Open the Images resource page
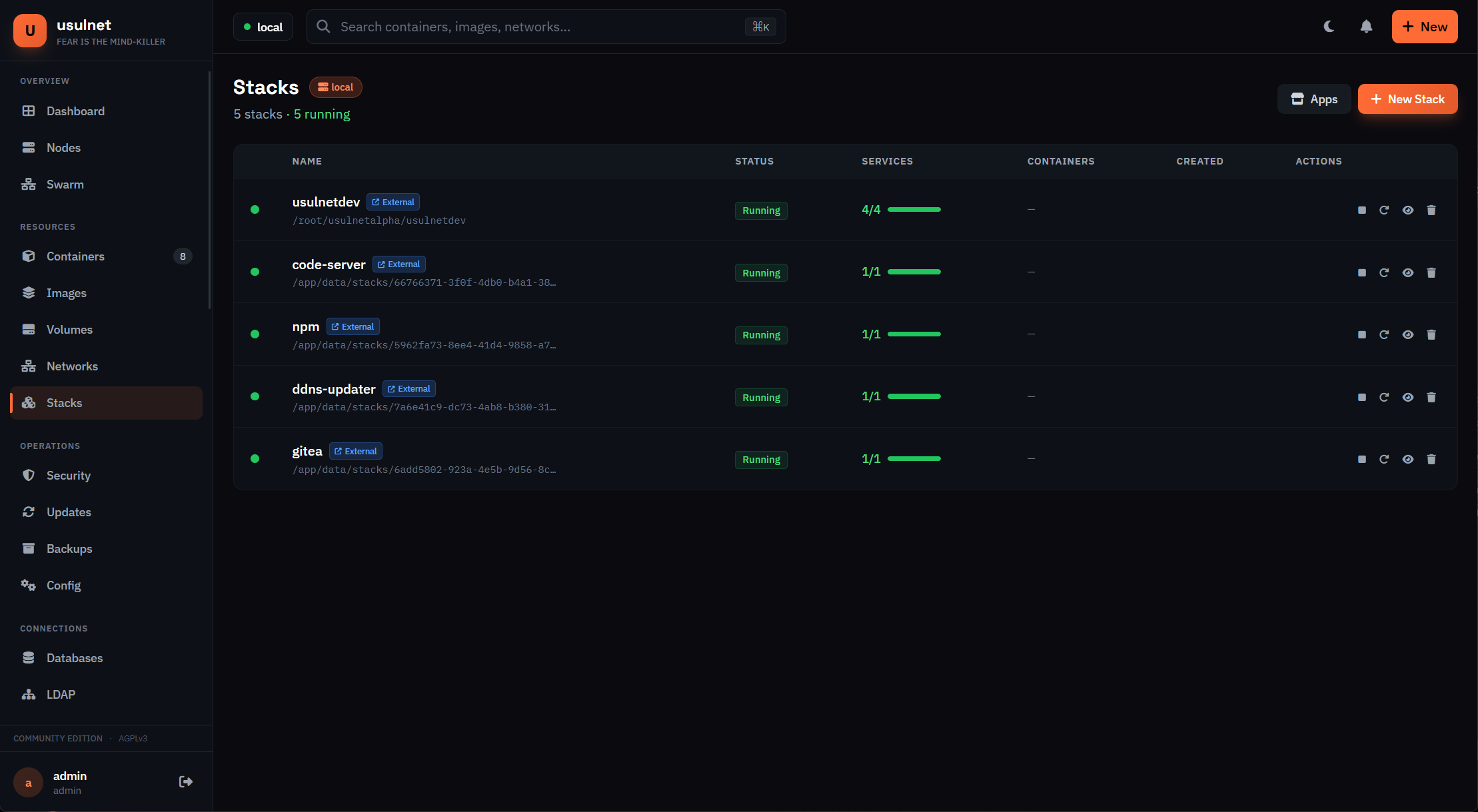Viewport: 1478px width, 812px height. point(67,292)
